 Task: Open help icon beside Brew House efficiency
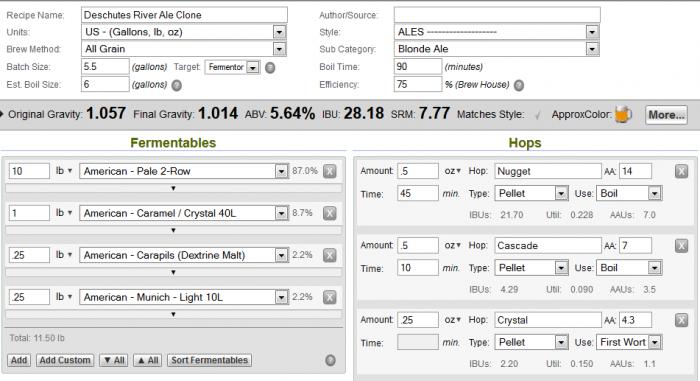coord(519,85)
